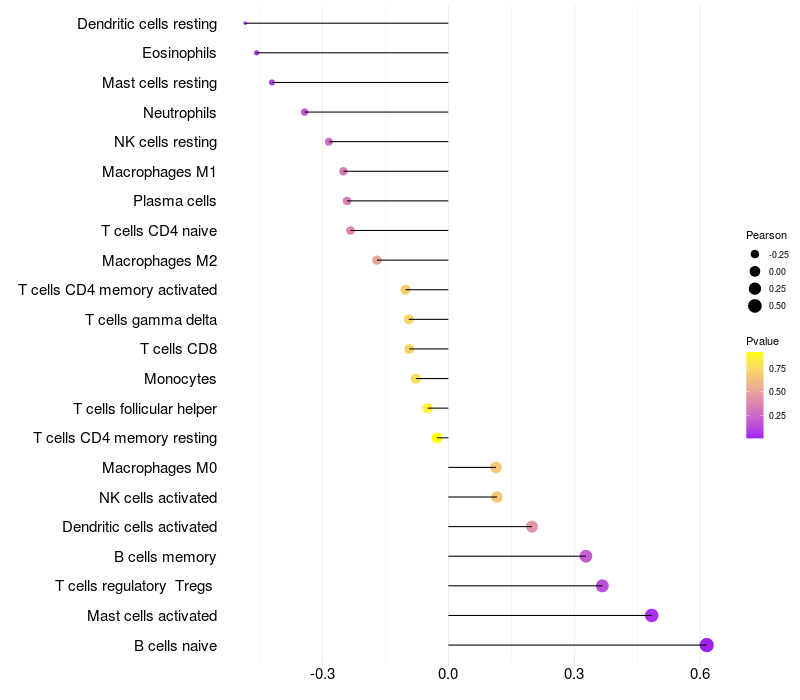Click the -0.25 Pearson size legend dot
Image resolution: width=800 pixels, height=700 pixels.
[755, 254]
